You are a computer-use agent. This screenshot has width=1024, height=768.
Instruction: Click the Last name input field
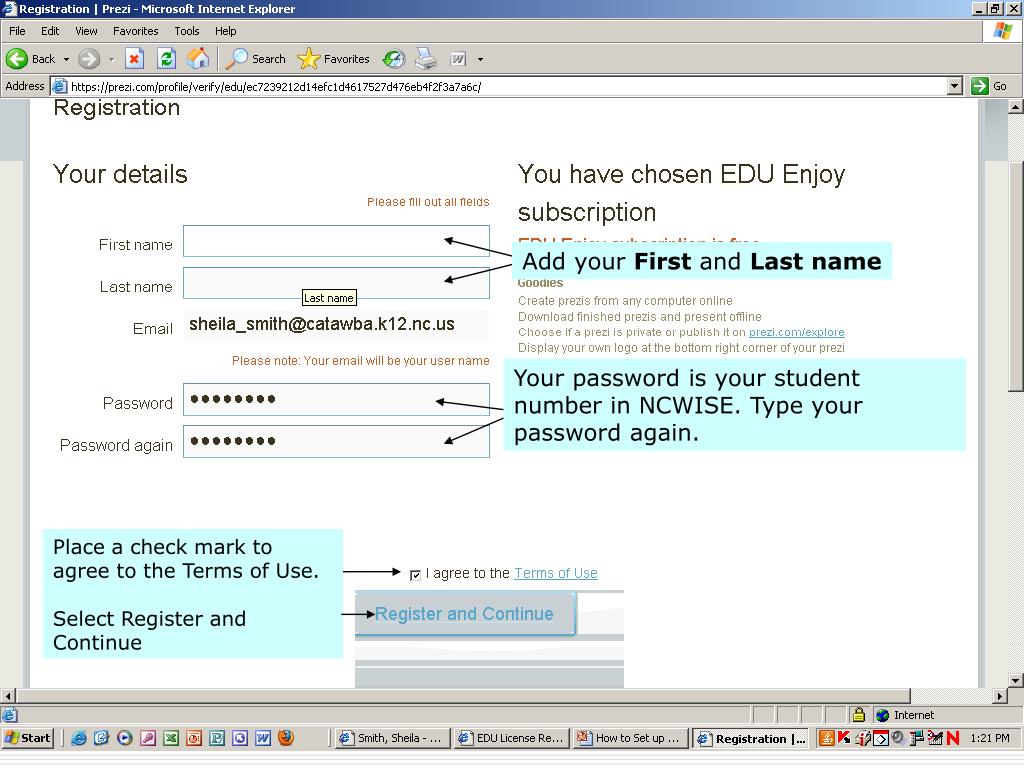pyautogui.click(x=336, y=283)
